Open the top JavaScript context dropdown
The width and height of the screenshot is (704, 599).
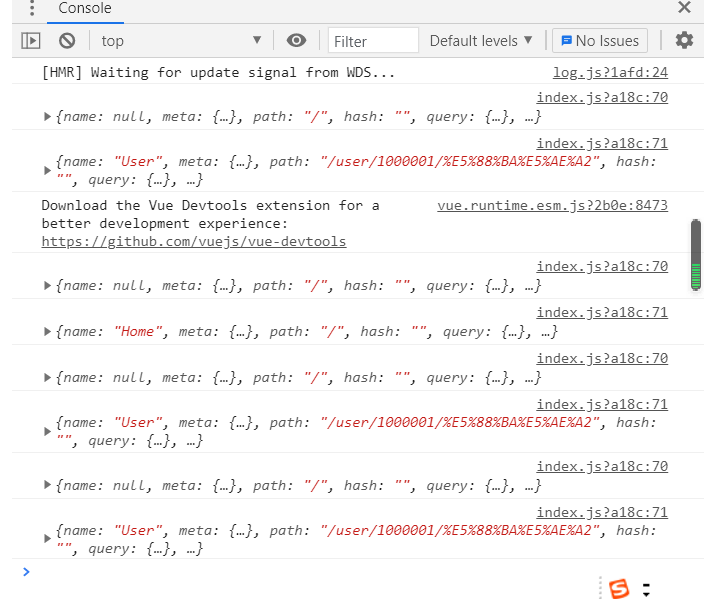coord(181,41)
